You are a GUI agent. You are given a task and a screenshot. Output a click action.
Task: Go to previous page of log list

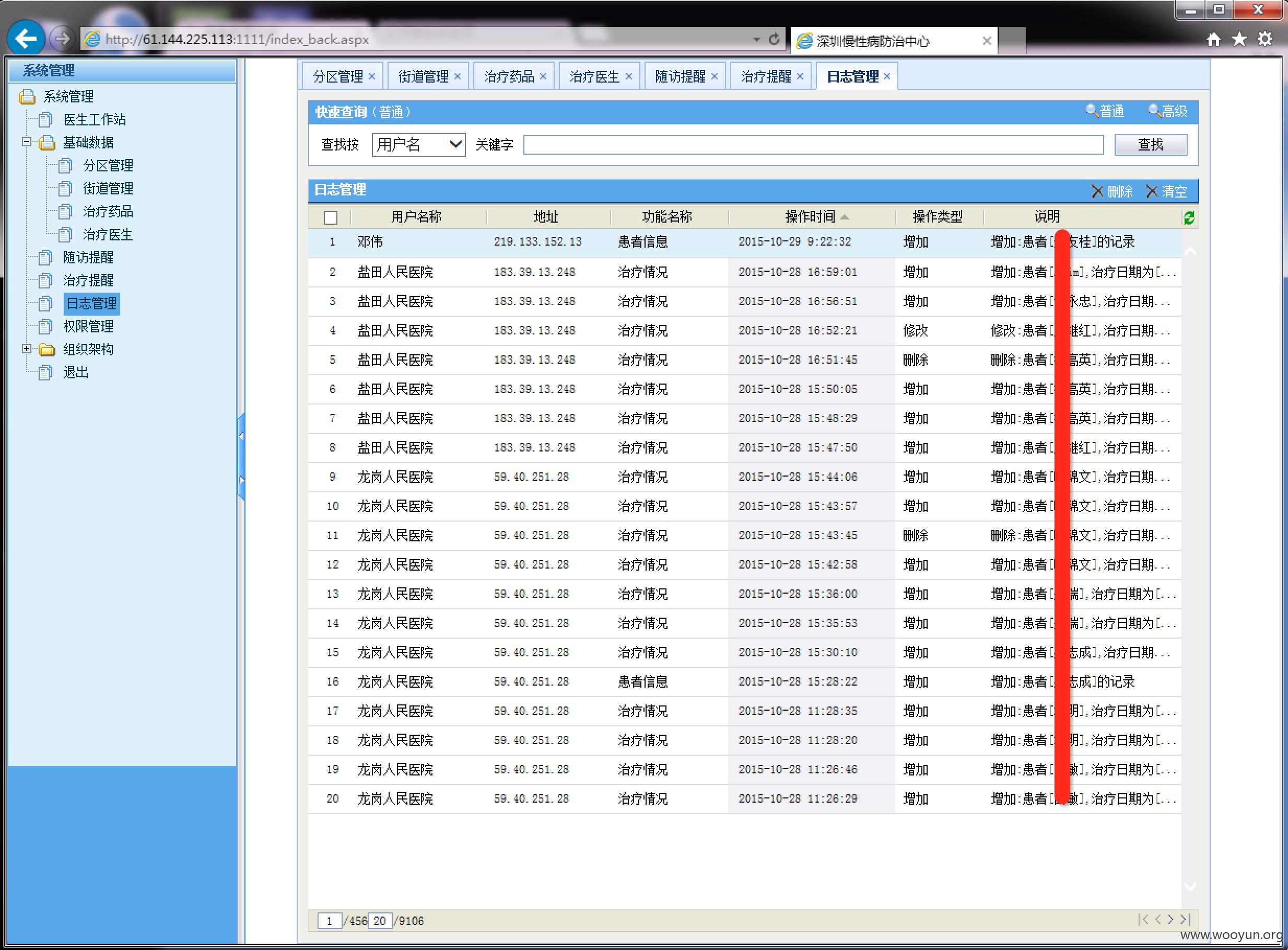1157,920
